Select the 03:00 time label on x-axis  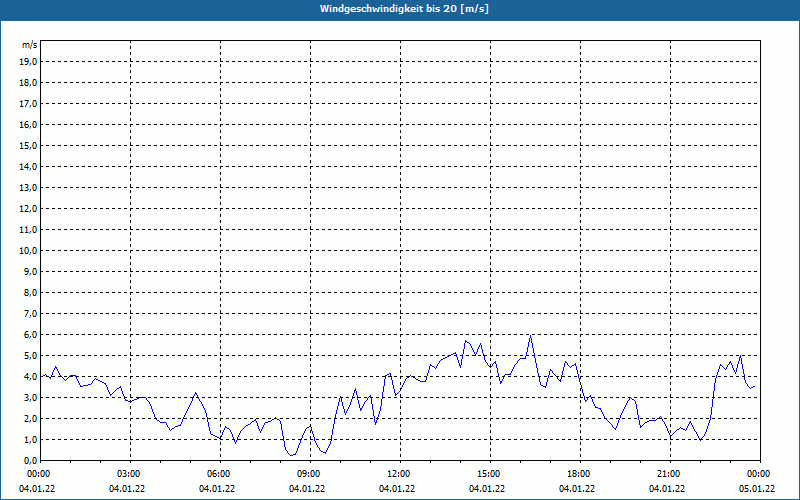129,473
